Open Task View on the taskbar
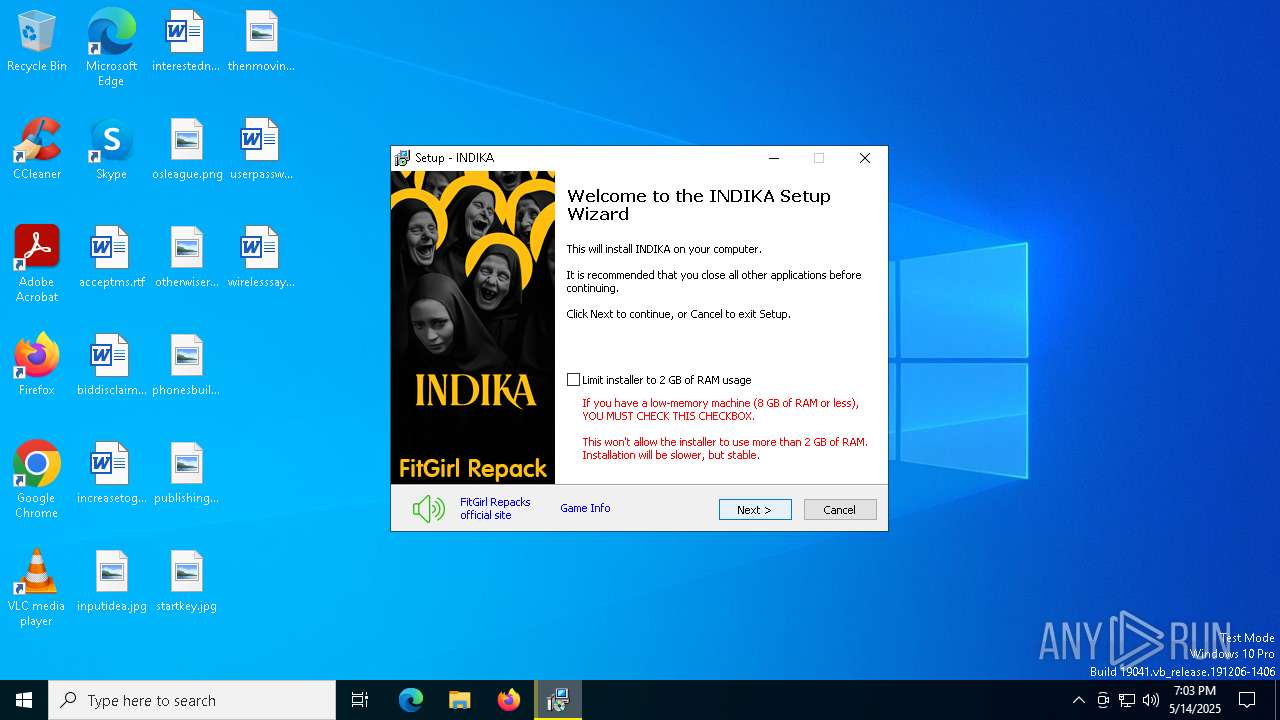The image size is (1280, 720). (360, 700)
